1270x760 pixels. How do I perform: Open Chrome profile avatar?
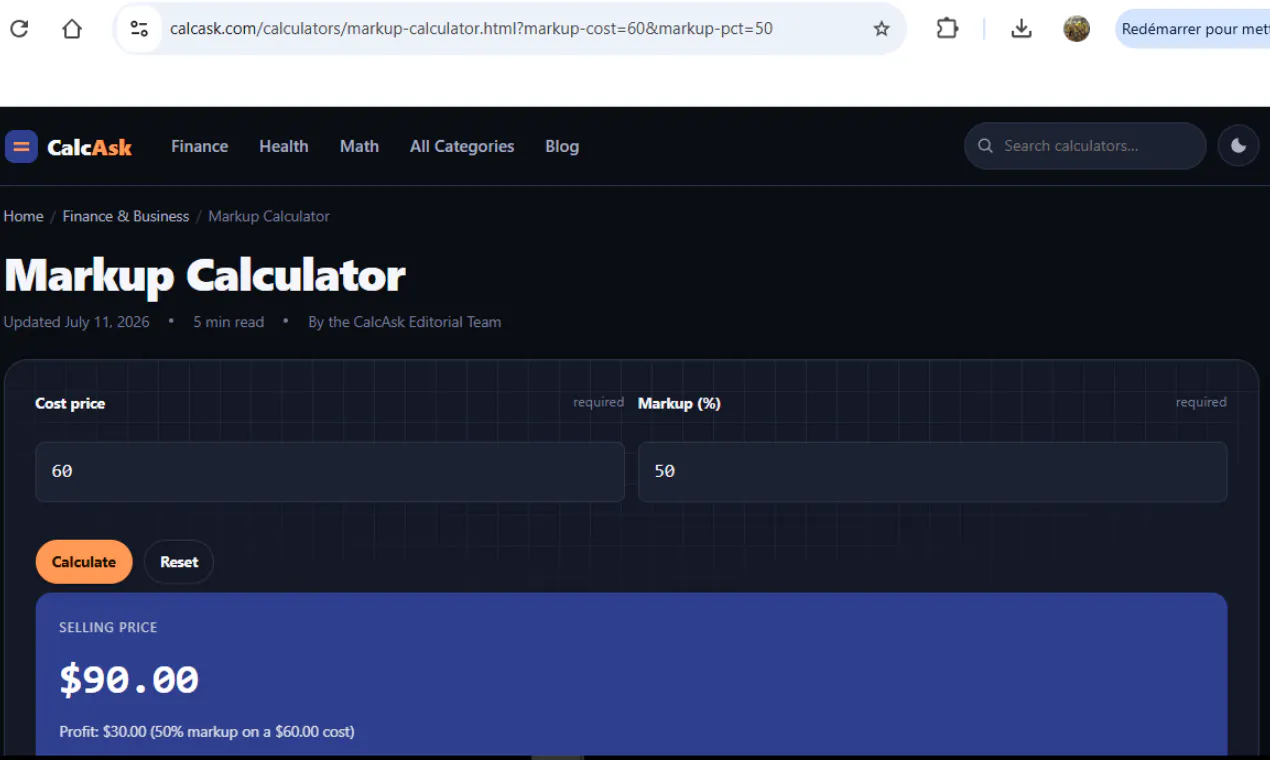[x=1076, y=29]
